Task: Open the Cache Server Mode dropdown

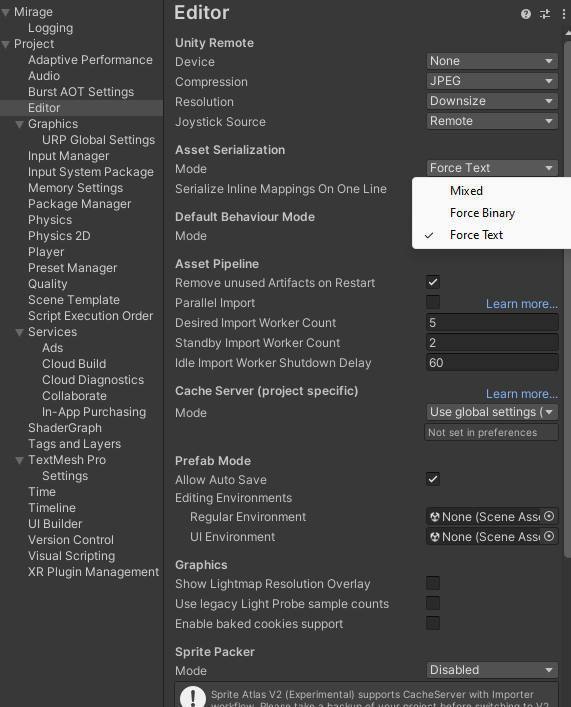Action: click(x=492, y=412)
